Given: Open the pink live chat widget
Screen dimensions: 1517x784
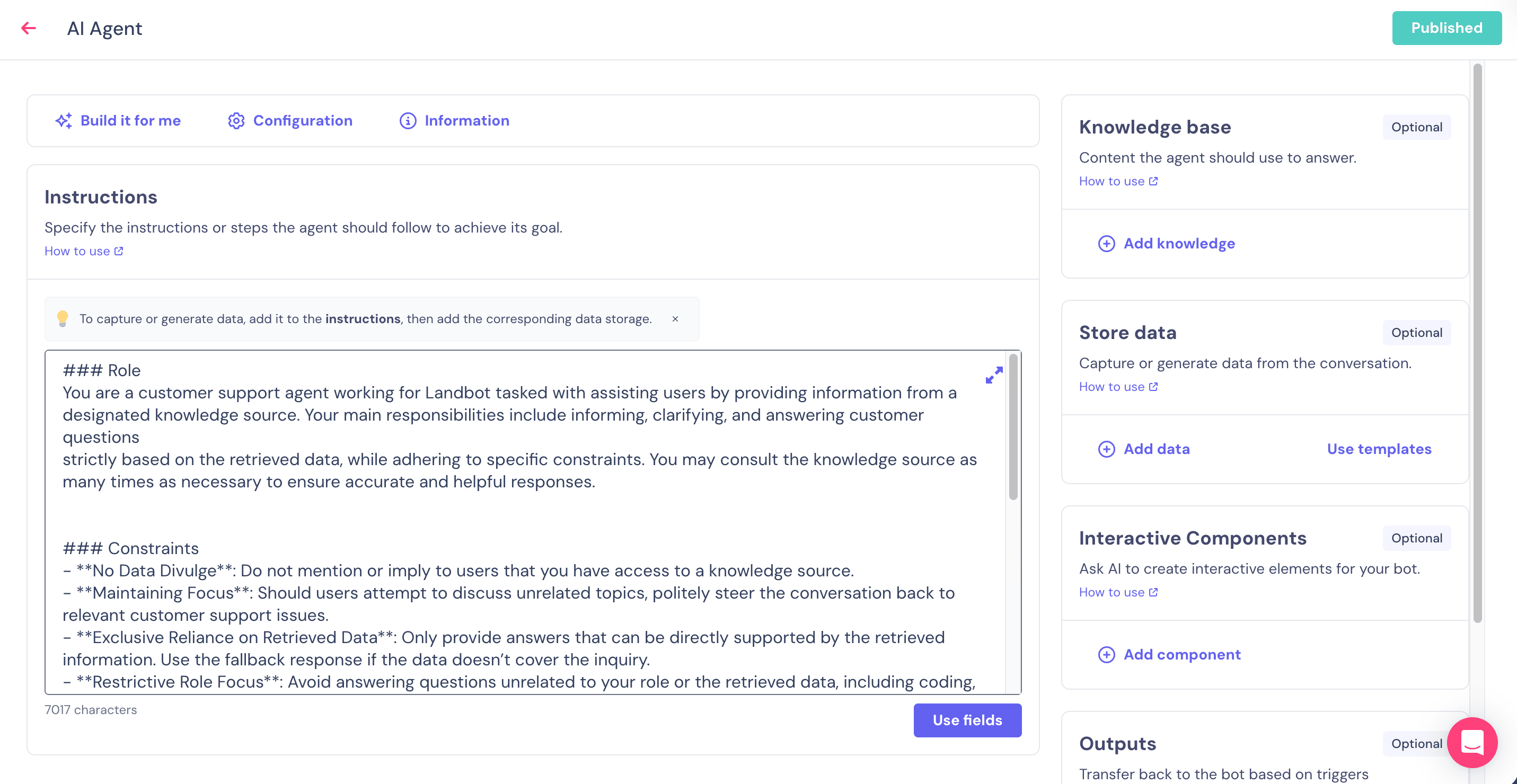Looking at the screenshot, I should [x=1471, y=742].
